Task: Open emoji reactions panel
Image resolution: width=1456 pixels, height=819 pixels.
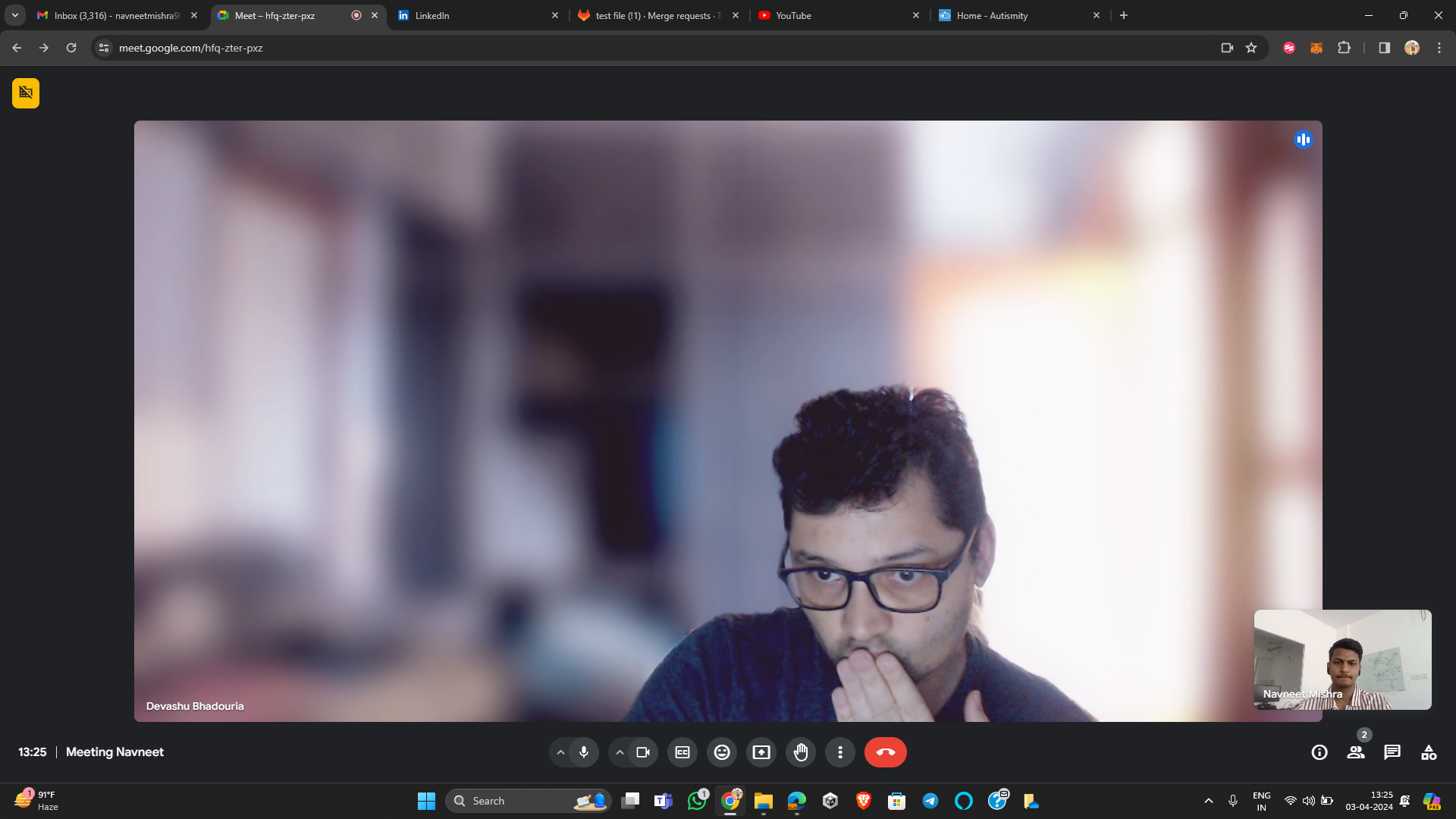Action: point(722,752)
